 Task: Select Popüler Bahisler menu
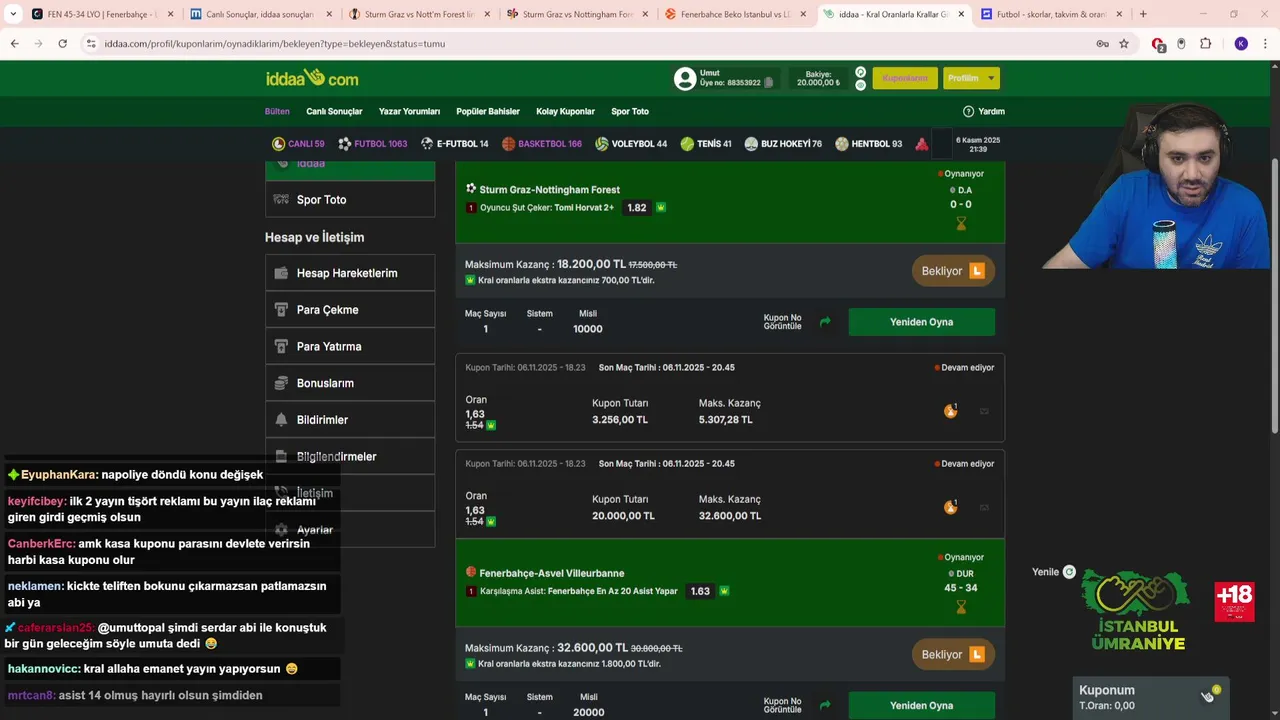(488, 111)
